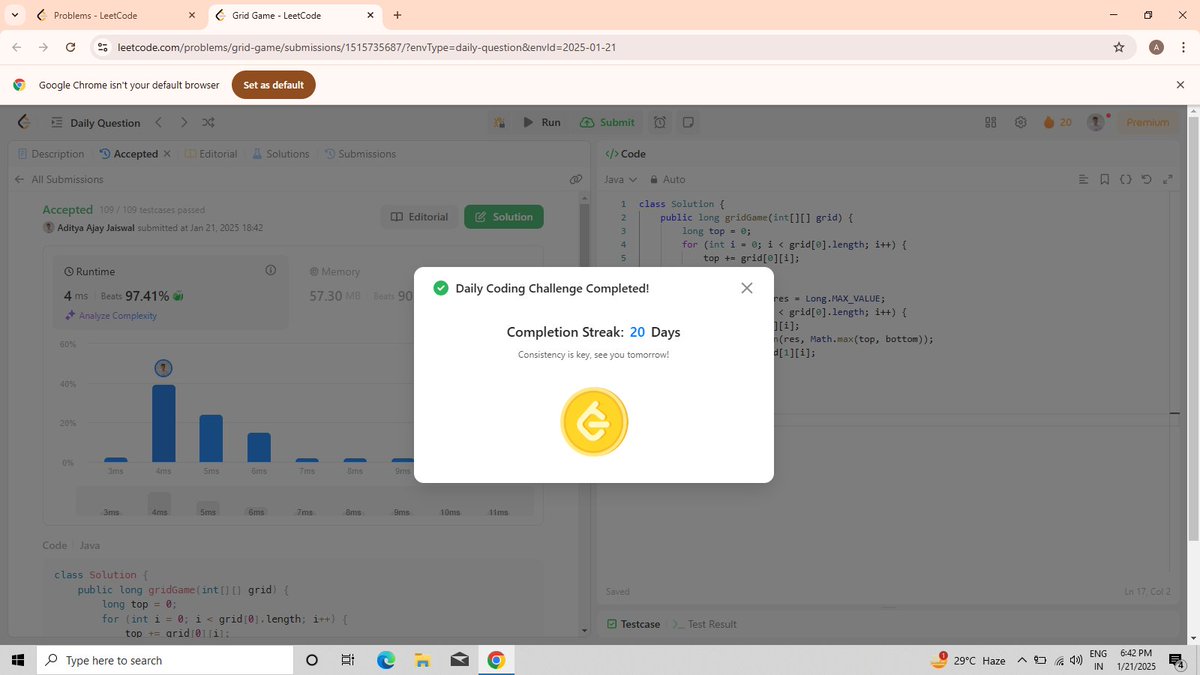Click the Windows Start button
The width and height of the screenshot is (1200, 675).
point(17,660)
